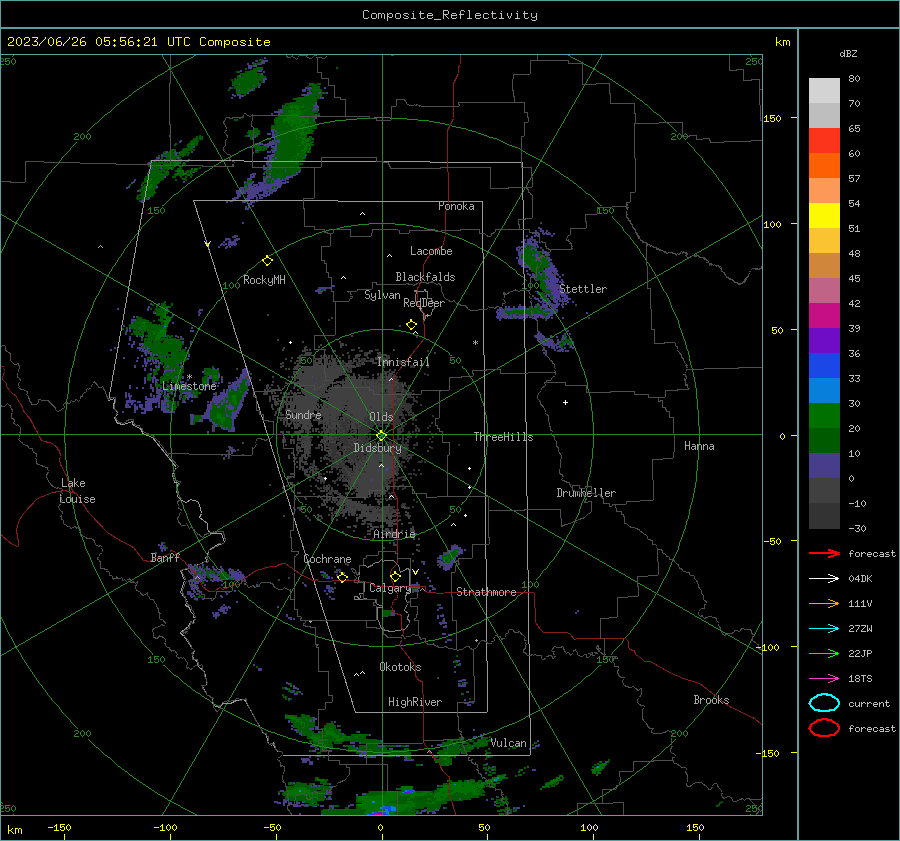Click the 18TS legend label

coord(860,679)
